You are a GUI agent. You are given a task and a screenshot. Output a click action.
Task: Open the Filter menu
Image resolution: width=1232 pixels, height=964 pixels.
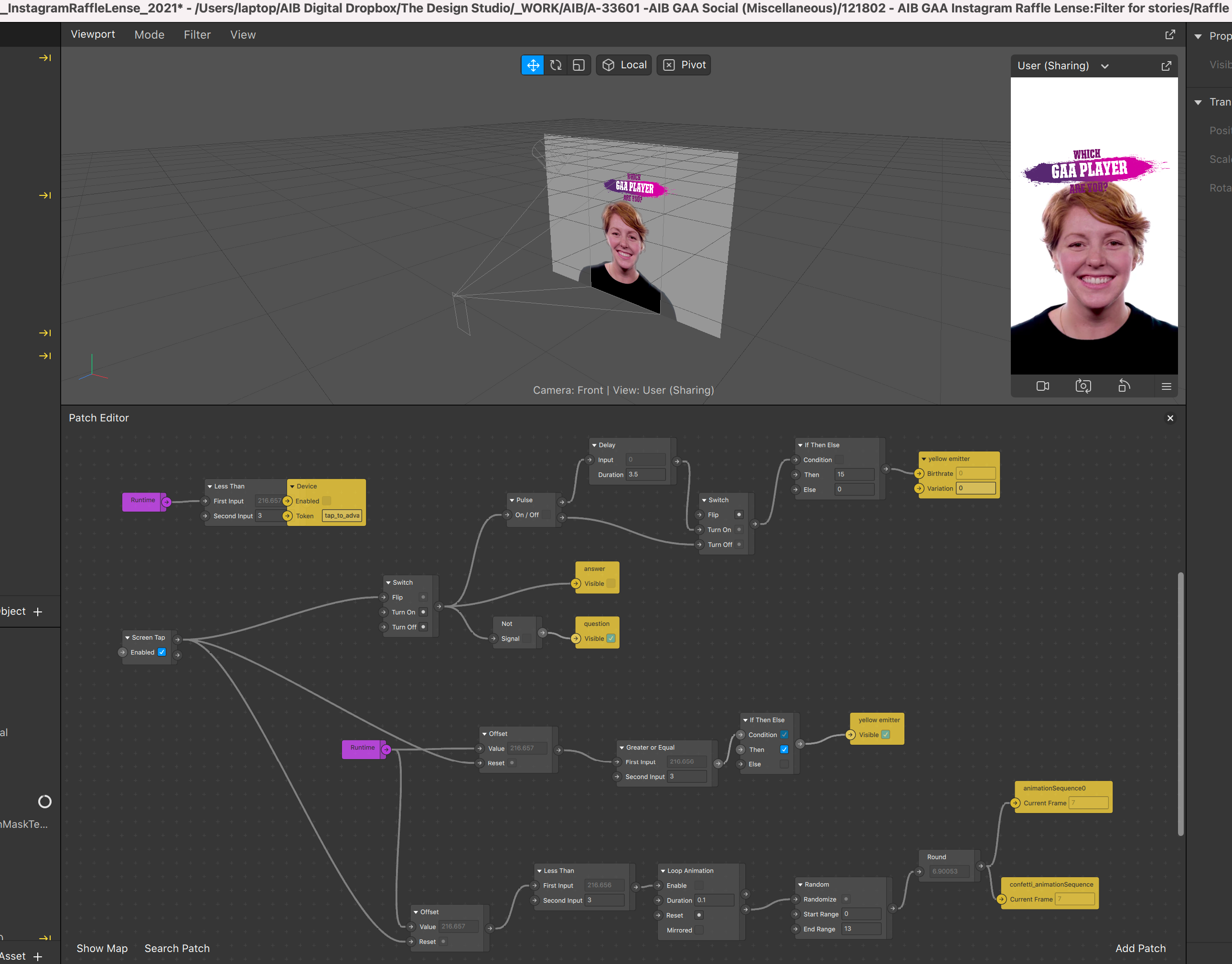click(197, 35)
